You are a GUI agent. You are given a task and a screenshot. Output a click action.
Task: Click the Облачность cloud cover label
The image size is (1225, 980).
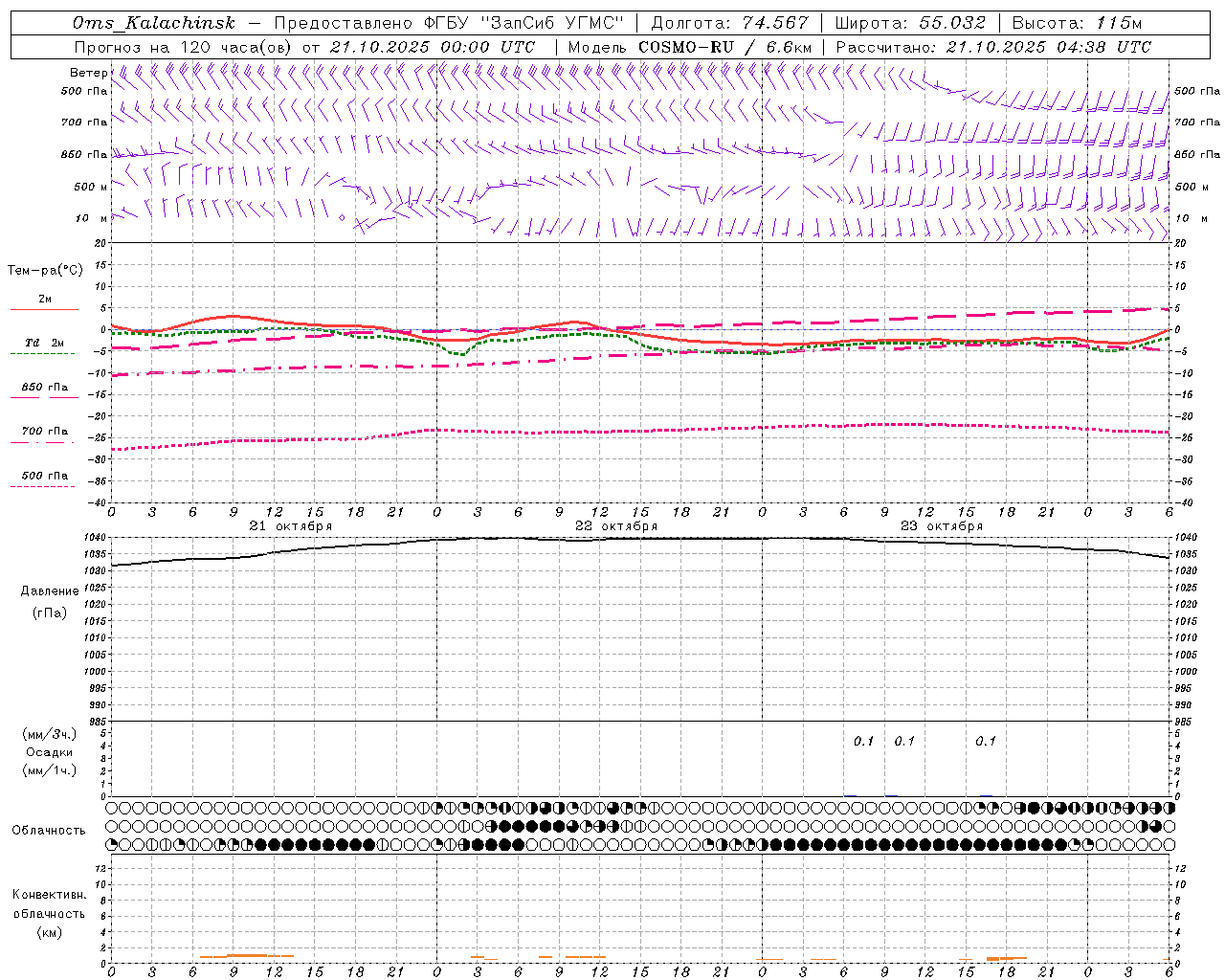click(x=49, y=831)
